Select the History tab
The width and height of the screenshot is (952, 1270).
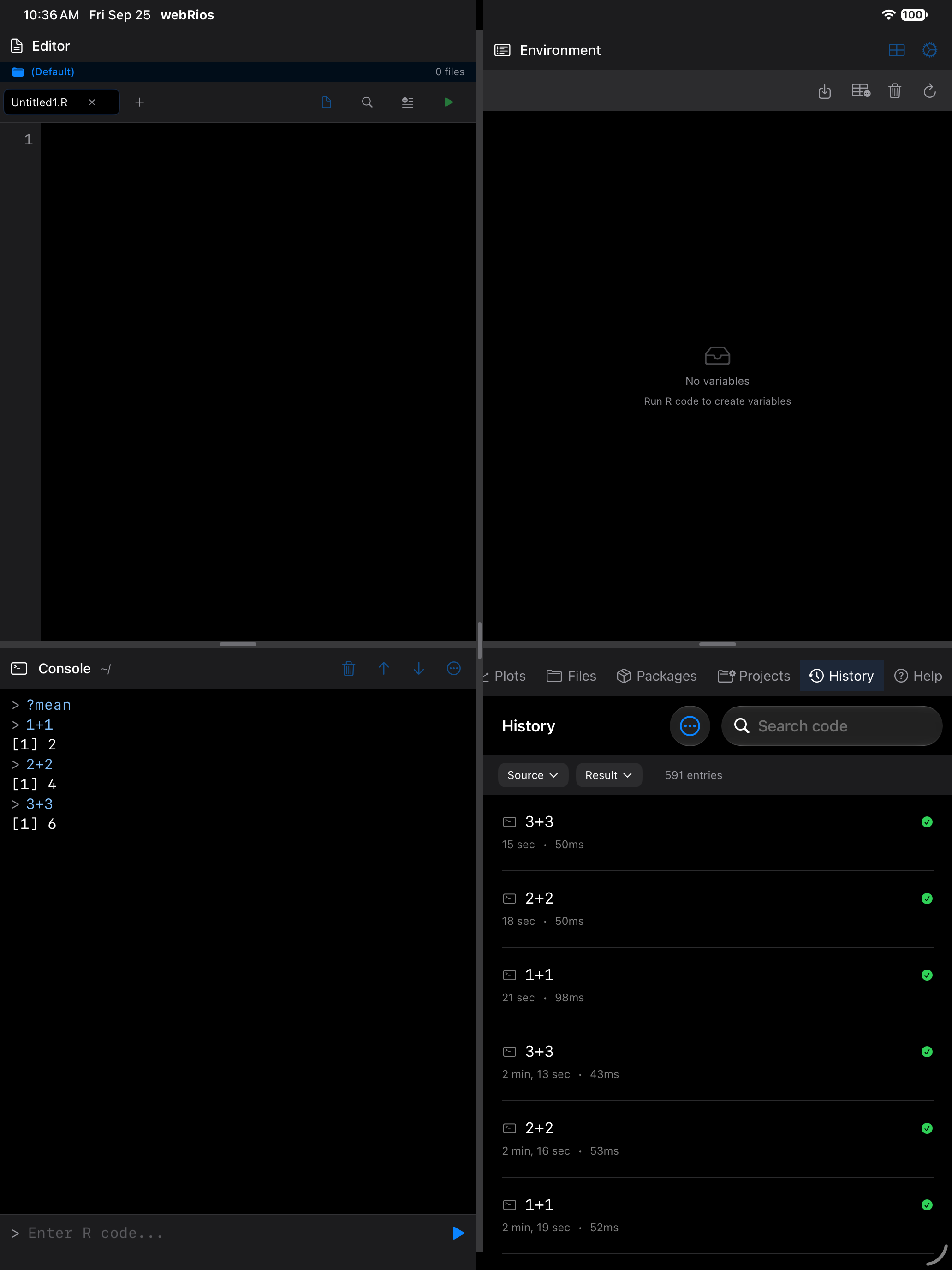(x=841, y=676)
